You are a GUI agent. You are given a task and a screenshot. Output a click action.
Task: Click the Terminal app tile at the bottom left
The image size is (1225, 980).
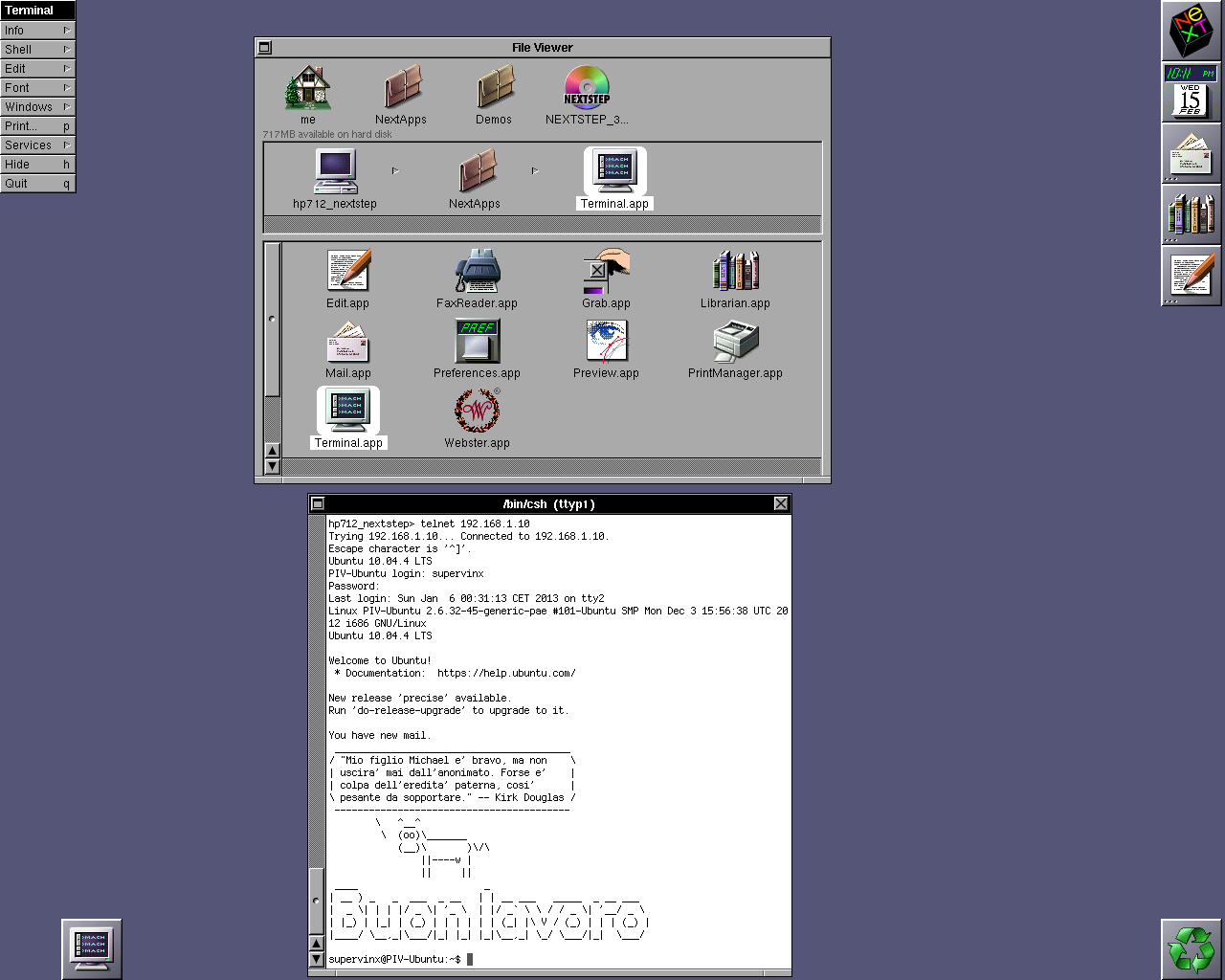click(x=92, y=949)
